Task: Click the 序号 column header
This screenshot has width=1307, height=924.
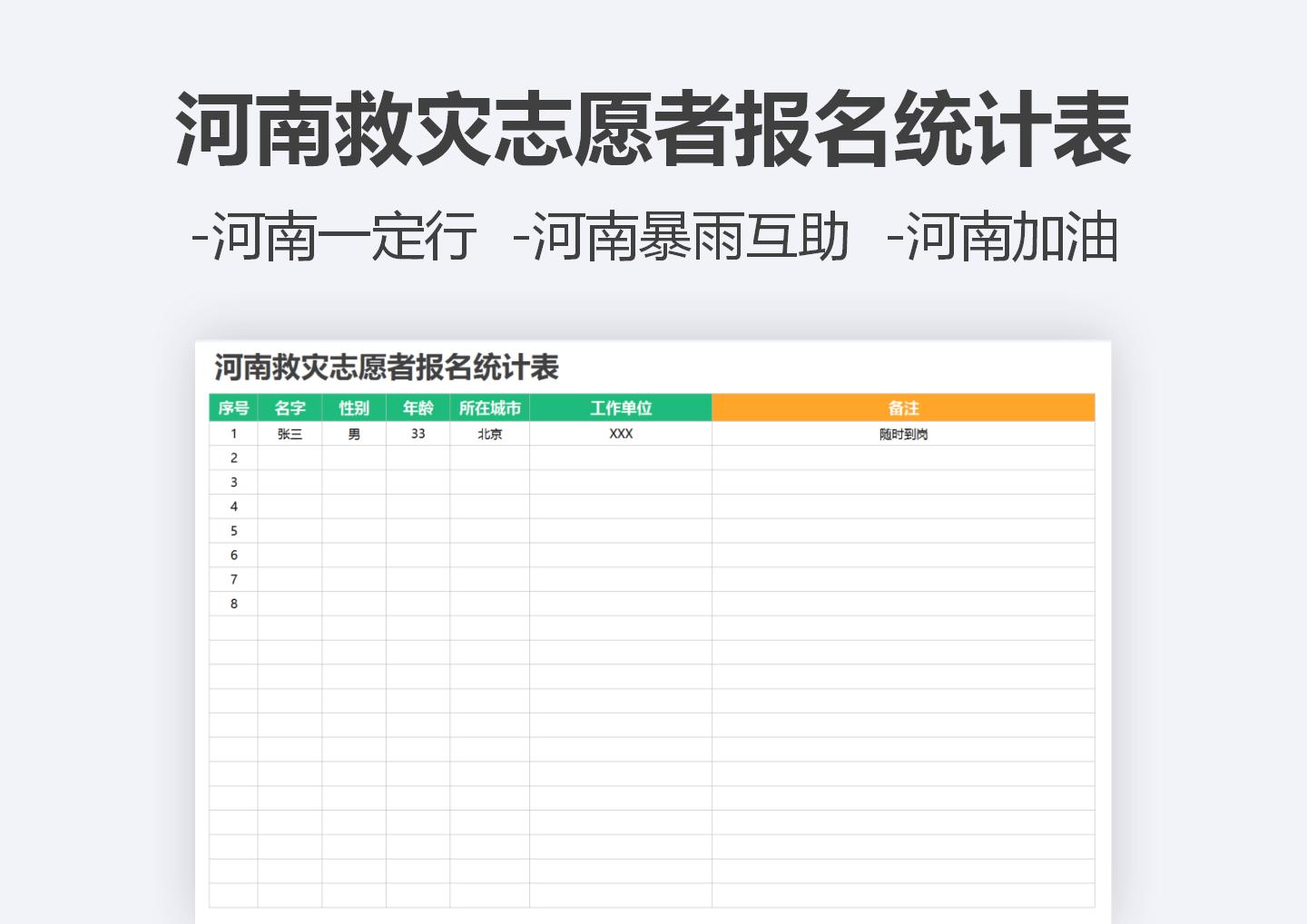Action: click(233, 408)
